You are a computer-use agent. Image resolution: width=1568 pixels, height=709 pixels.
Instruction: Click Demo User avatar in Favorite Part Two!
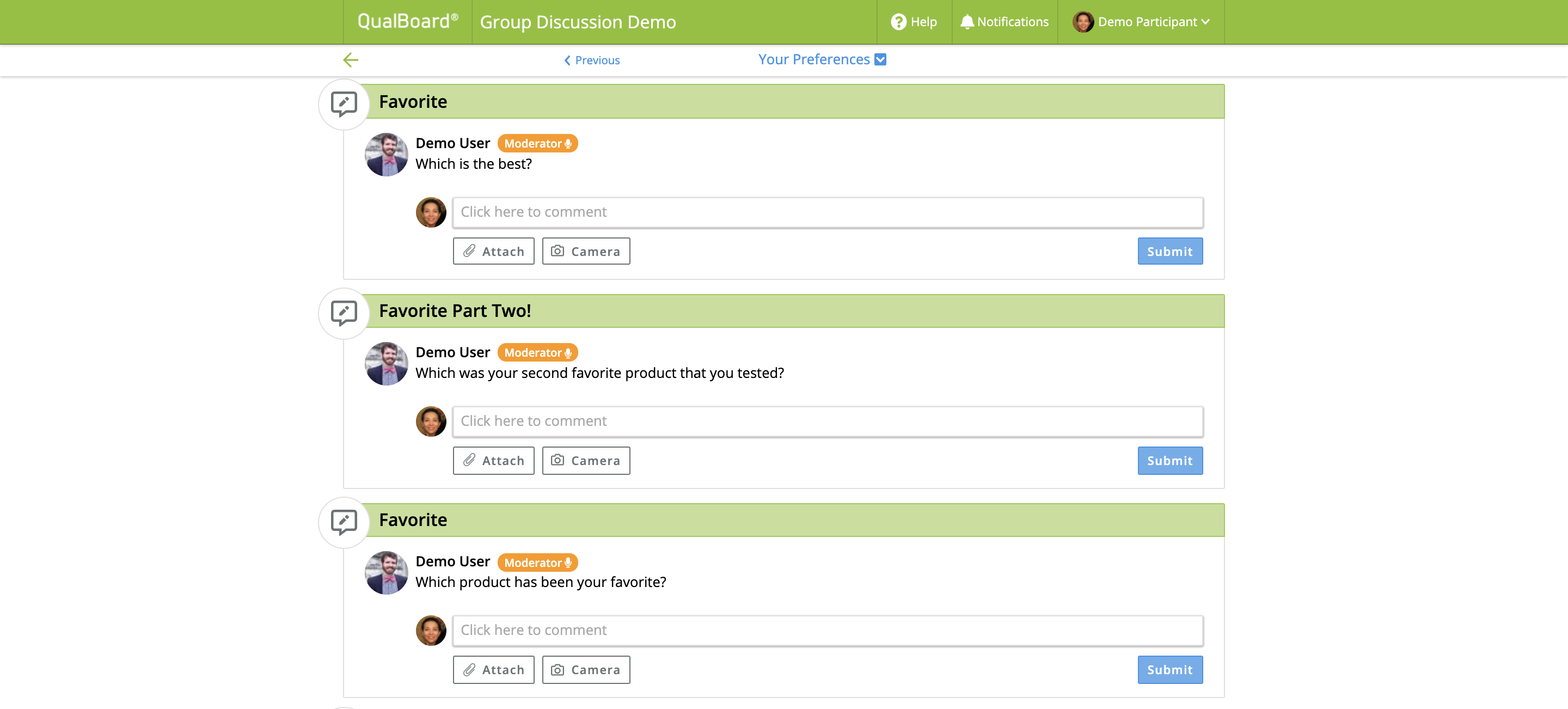386,363
